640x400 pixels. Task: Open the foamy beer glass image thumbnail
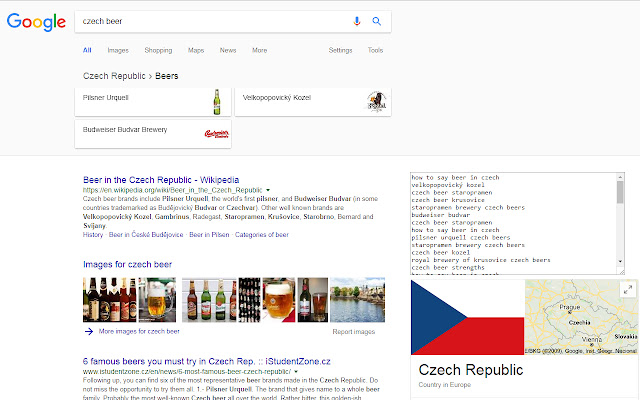pos(279,300)
